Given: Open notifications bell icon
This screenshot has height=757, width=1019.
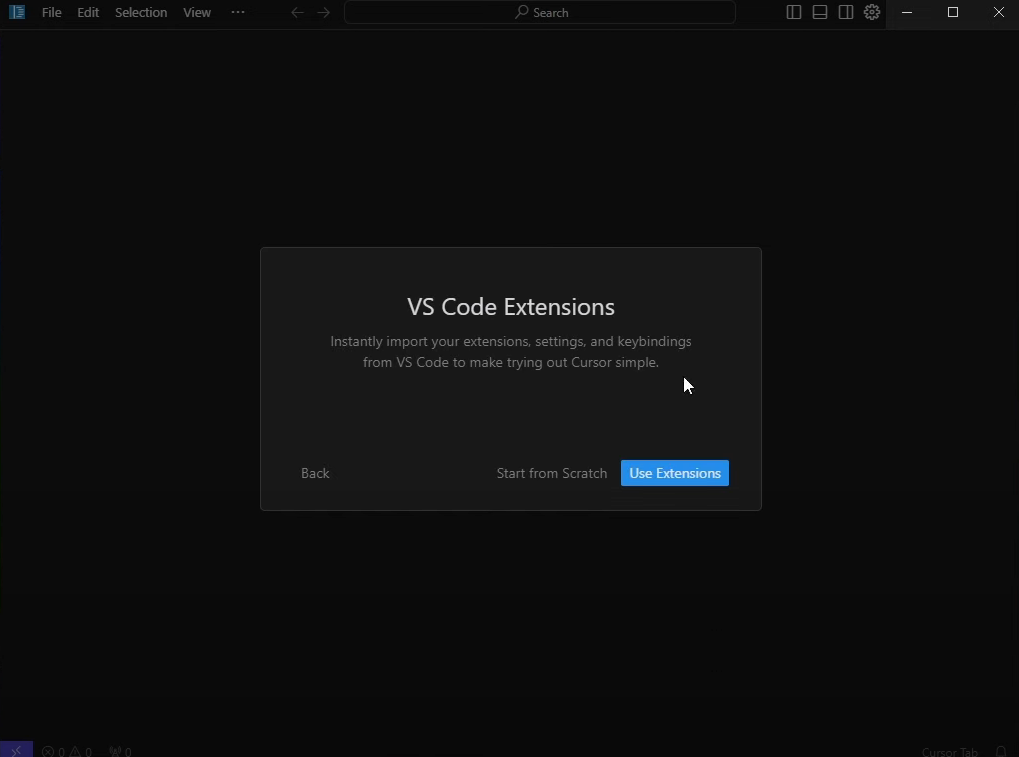Looking at the screenshot, I should [1001, 752].
